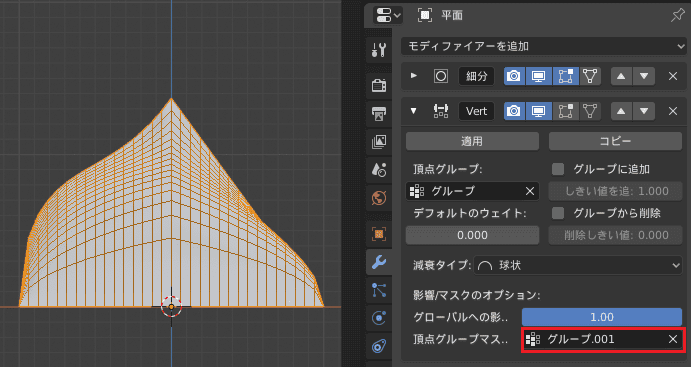
Task: Select the 頂点グループ field グループ
Action: (x=472, y=191)
